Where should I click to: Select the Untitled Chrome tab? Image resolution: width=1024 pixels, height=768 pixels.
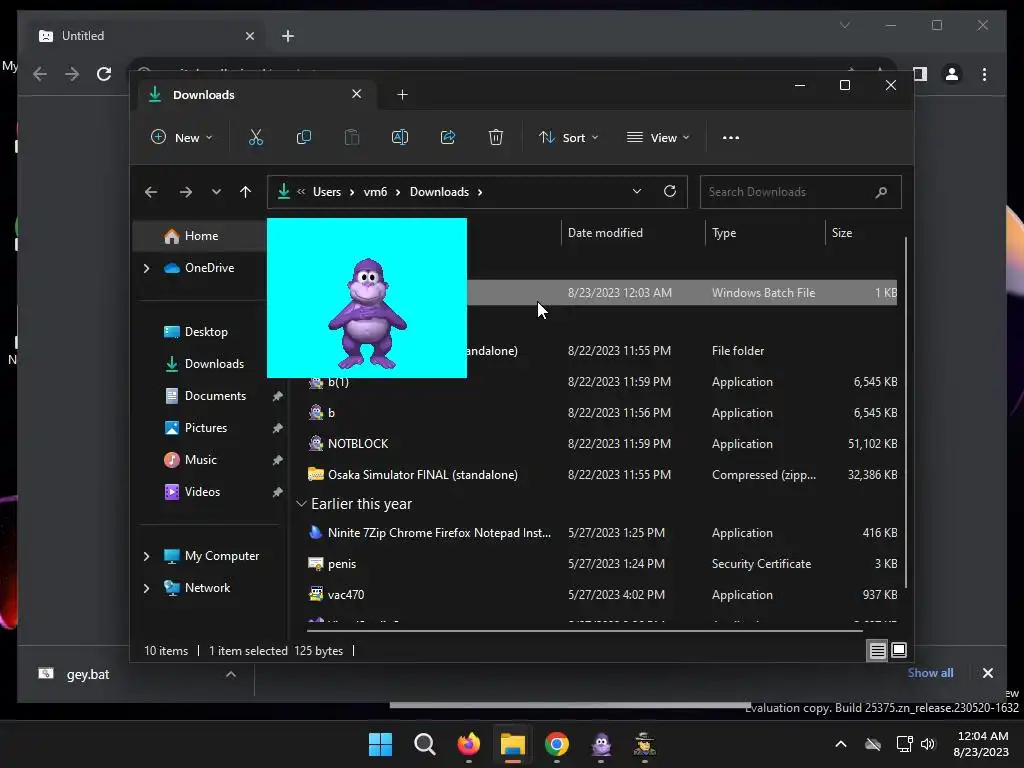146,36
